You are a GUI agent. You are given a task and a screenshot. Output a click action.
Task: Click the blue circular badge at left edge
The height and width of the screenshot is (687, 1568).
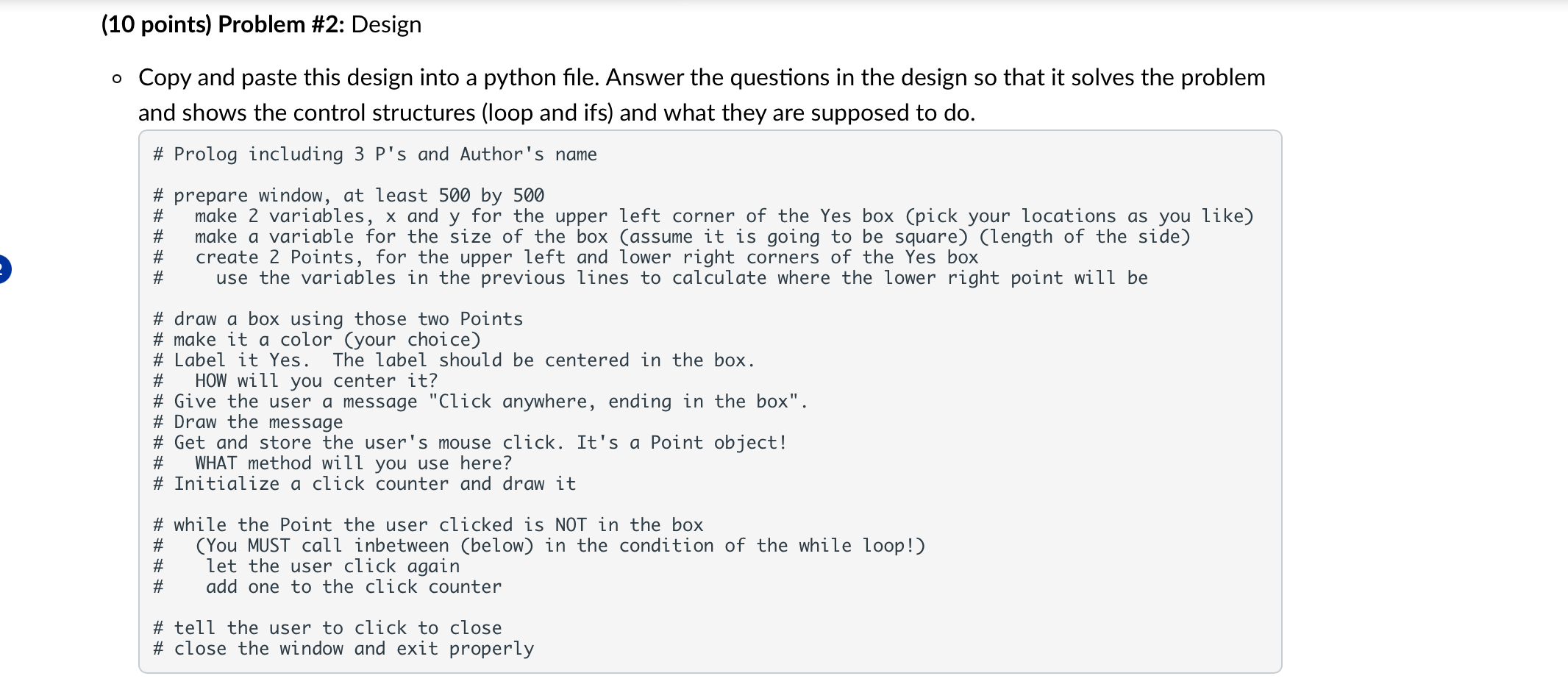click(x=3, y=268)
